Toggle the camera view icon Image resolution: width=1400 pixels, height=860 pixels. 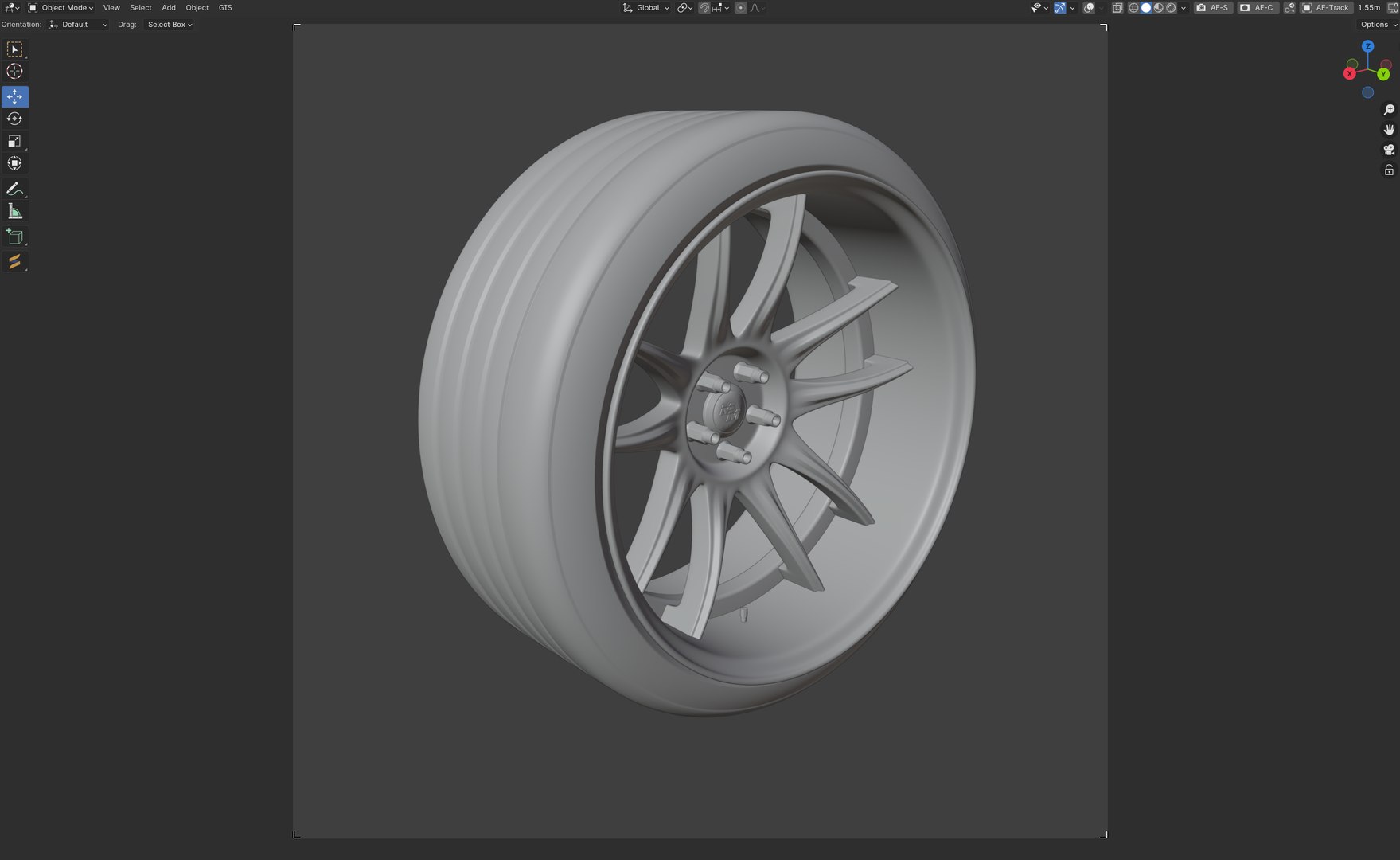(x=1389, y=150)
